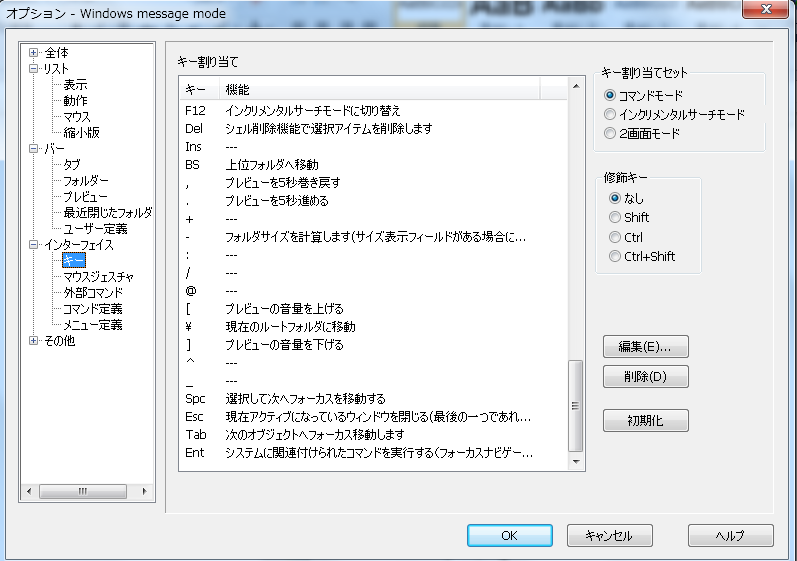Collapse the インターフェイス tree node

click(34, 244)
